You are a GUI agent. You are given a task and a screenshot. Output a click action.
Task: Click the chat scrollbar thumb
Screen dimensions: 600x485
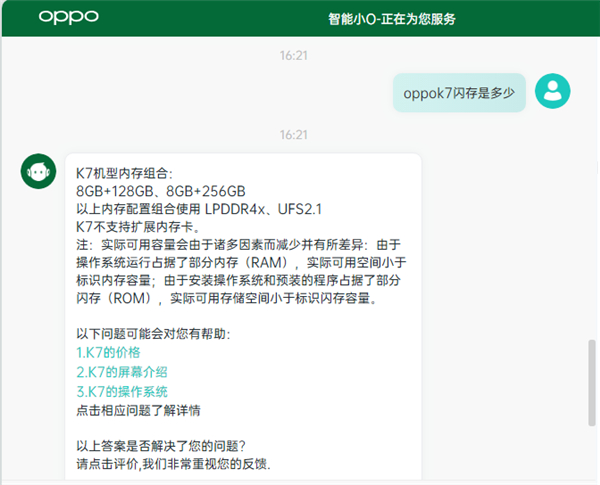tap(592, 382)
